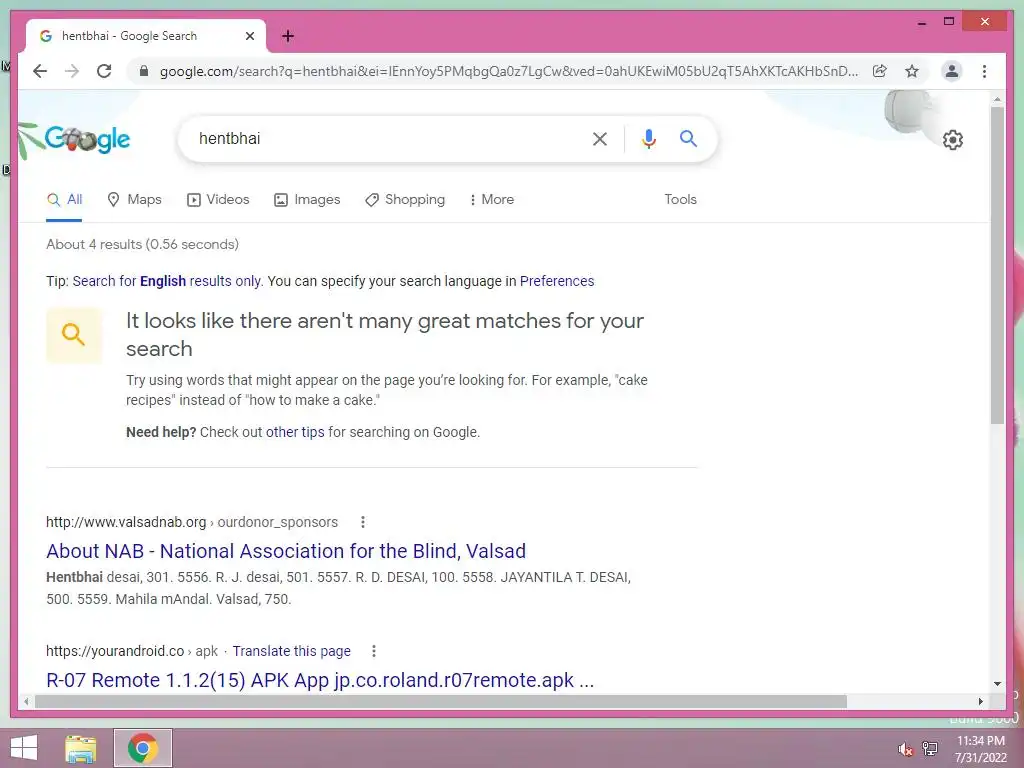Open options for yourandroid.co result
This screenshot has width=1024, height=768.
pos(374,651)
